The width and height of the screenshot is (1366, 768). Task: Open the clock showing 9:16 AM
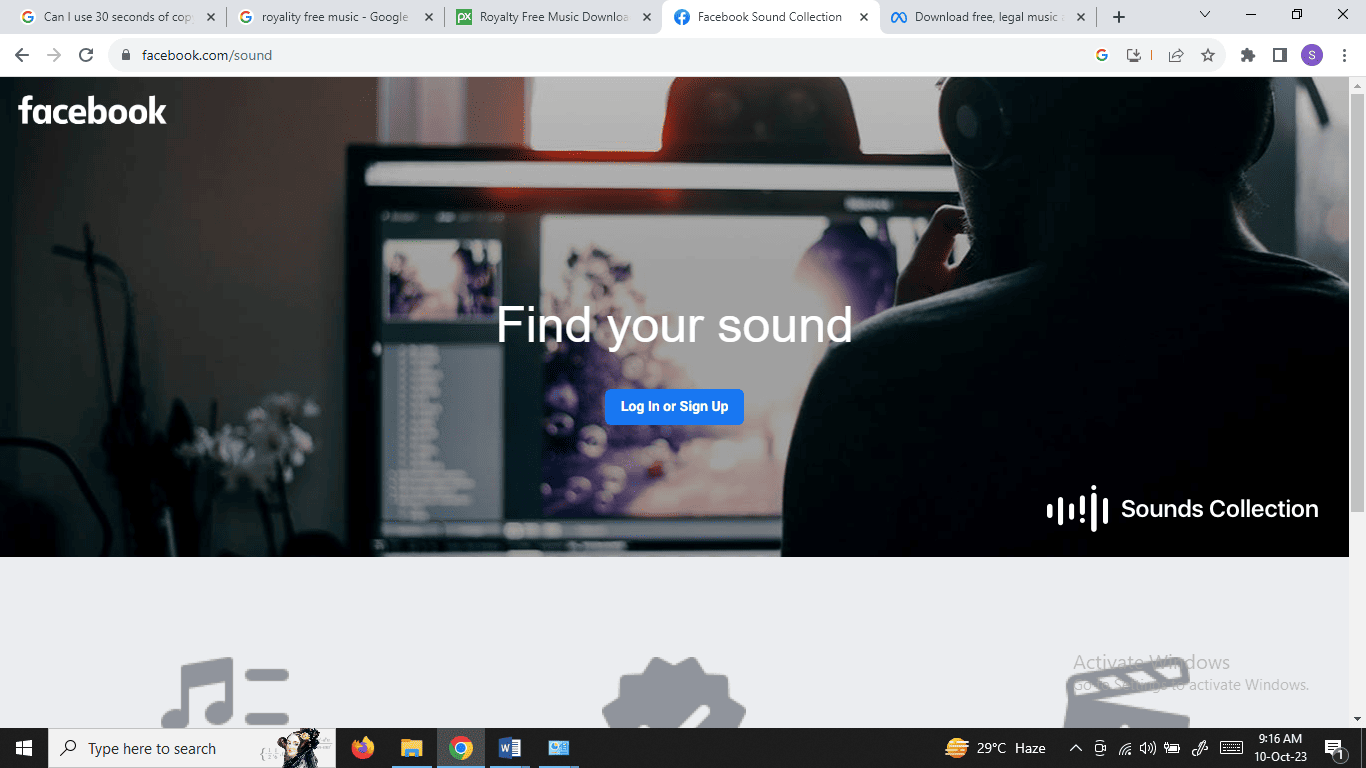tap(1279, 748)
